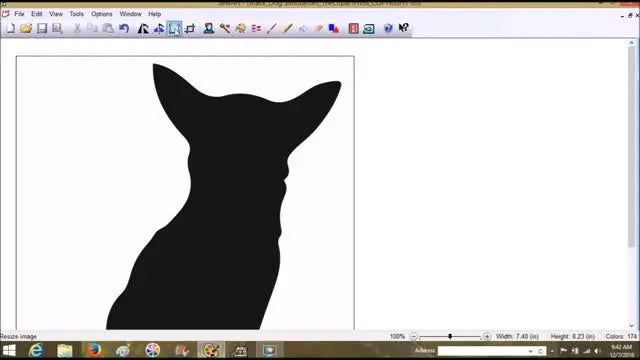The width and height of the screenshot is (640, 360).
Task: Select the yellow pencil tool
Action: coord(287,28)
